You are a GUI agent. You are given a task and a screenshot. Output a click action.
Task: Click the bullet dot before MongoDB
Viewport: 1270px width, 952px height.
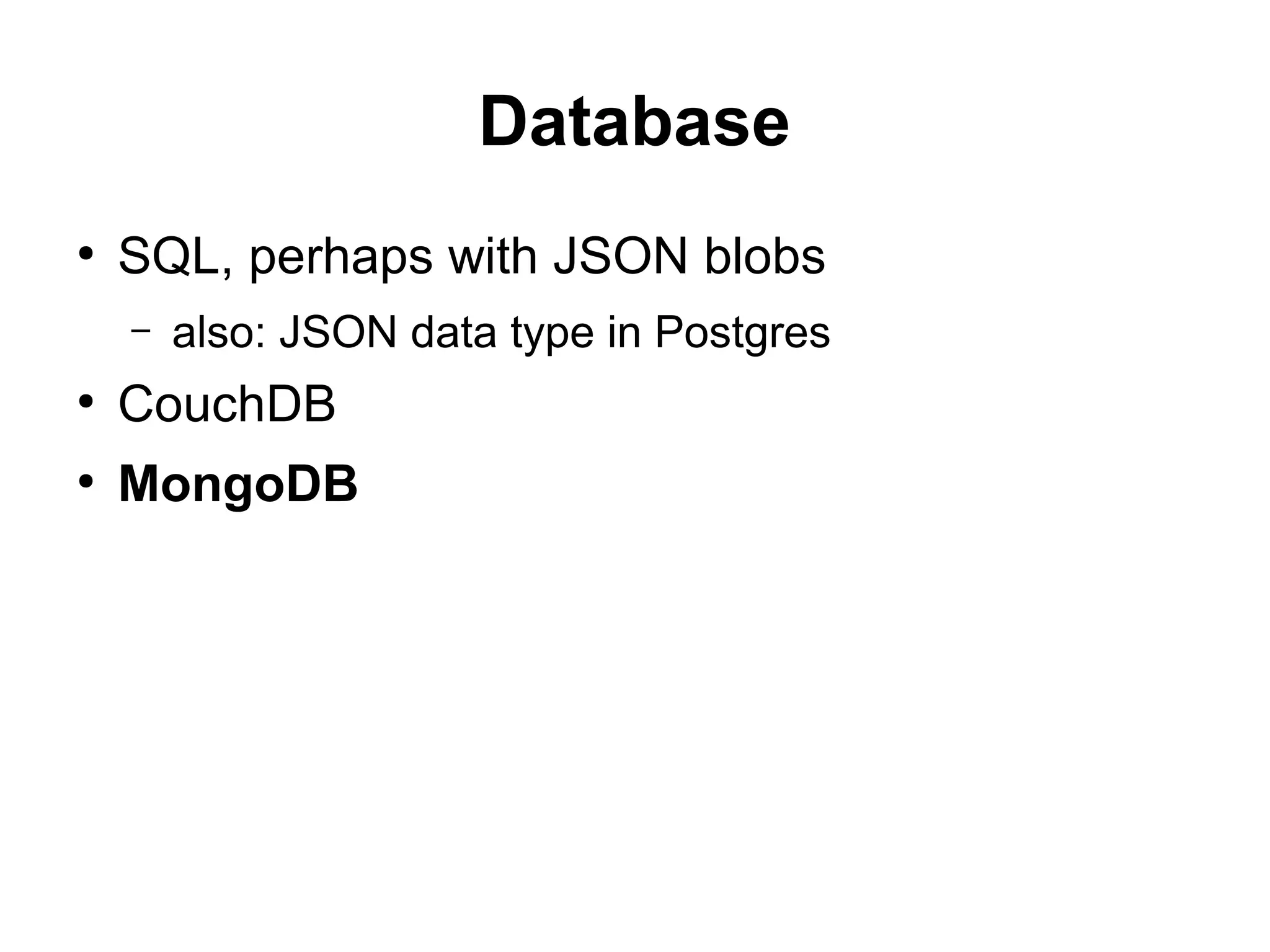86,481
